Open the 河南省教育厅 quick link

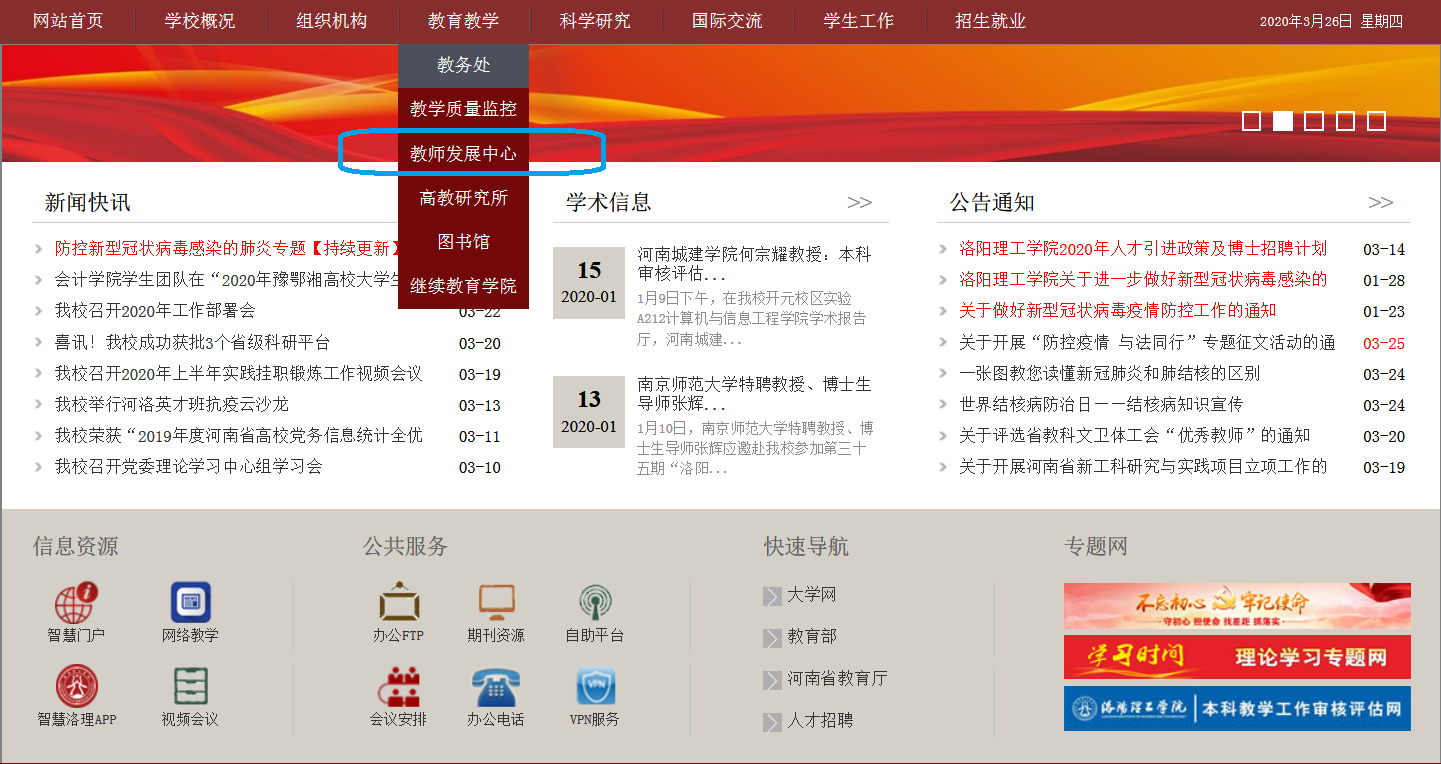point(836,679)
